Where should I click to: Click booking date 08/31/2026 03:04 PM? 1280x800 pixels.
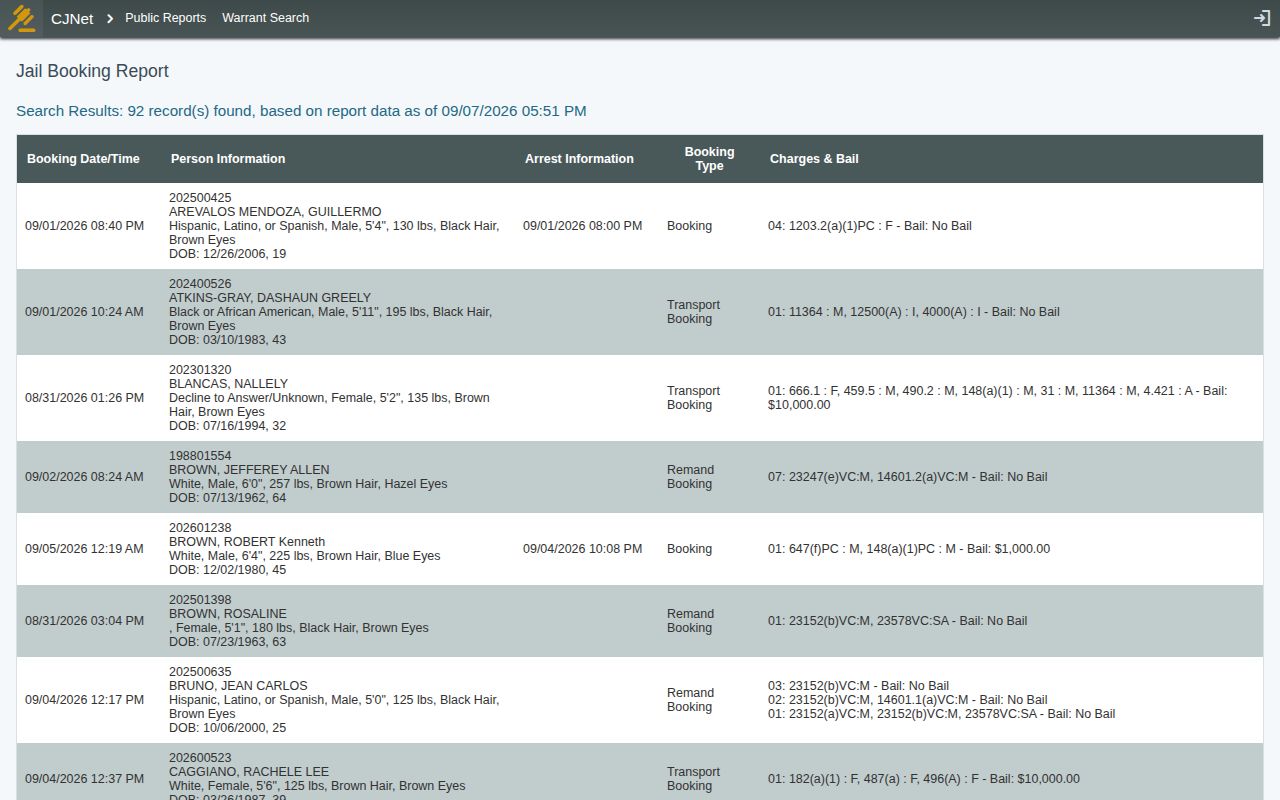coord(84,621)
